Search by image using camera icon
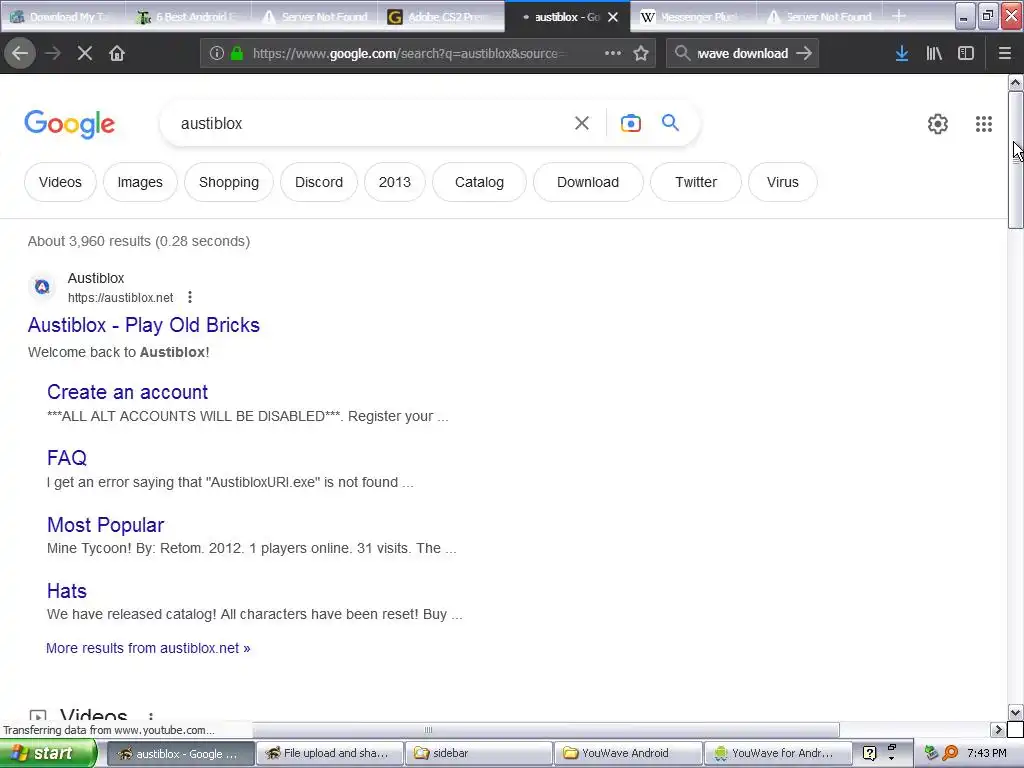The width and height of the screenshot is (1024, 768). tap(631, 123)
